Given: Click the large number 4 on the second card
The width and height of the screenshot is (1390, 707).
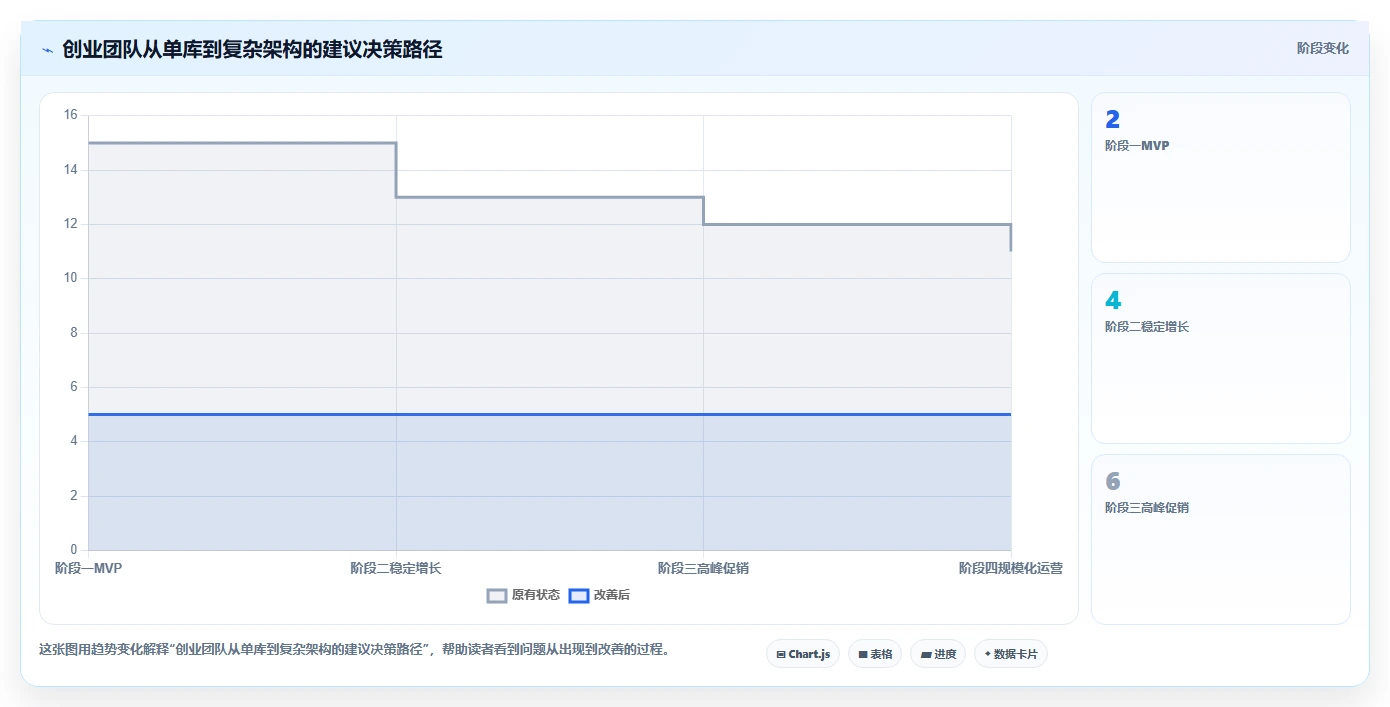Looking at the screenshot, I should (1113, 301).
